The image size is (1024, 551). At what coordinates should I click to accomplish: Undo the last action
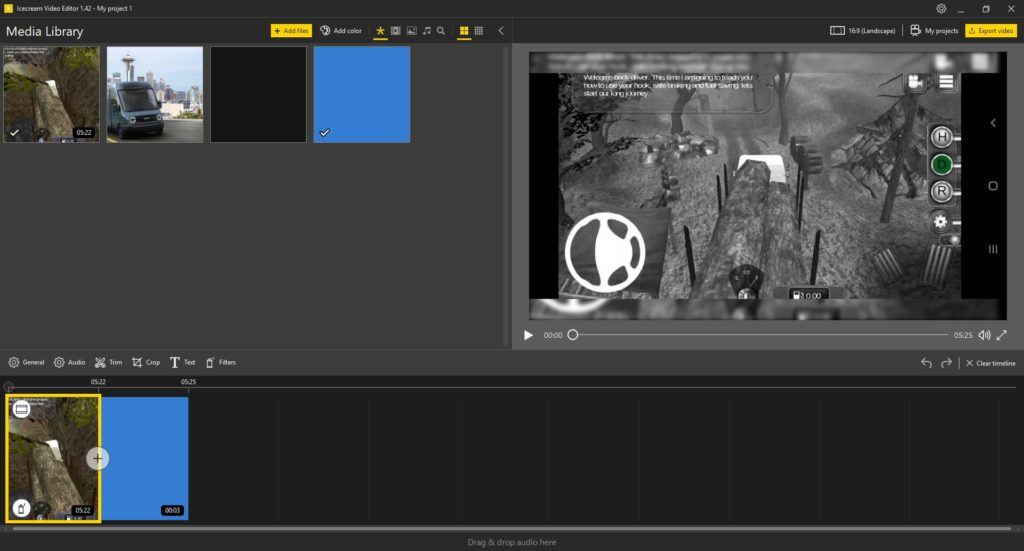click(926, 363)
